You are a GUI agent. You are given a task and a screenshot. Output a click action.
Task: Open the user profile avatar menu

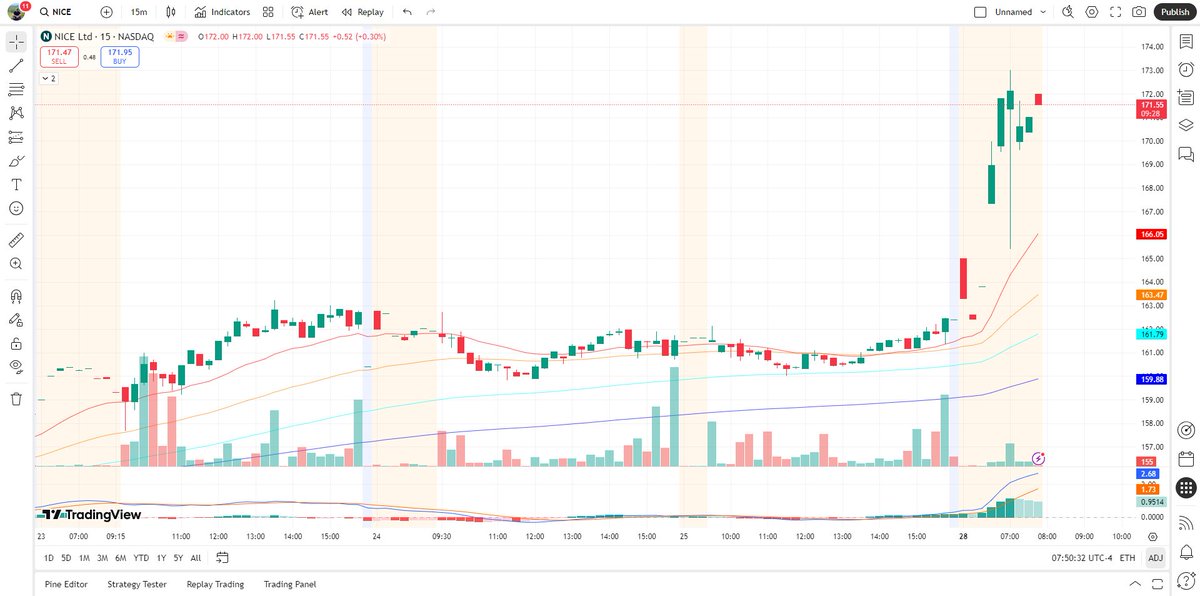(x=17, y=12)
